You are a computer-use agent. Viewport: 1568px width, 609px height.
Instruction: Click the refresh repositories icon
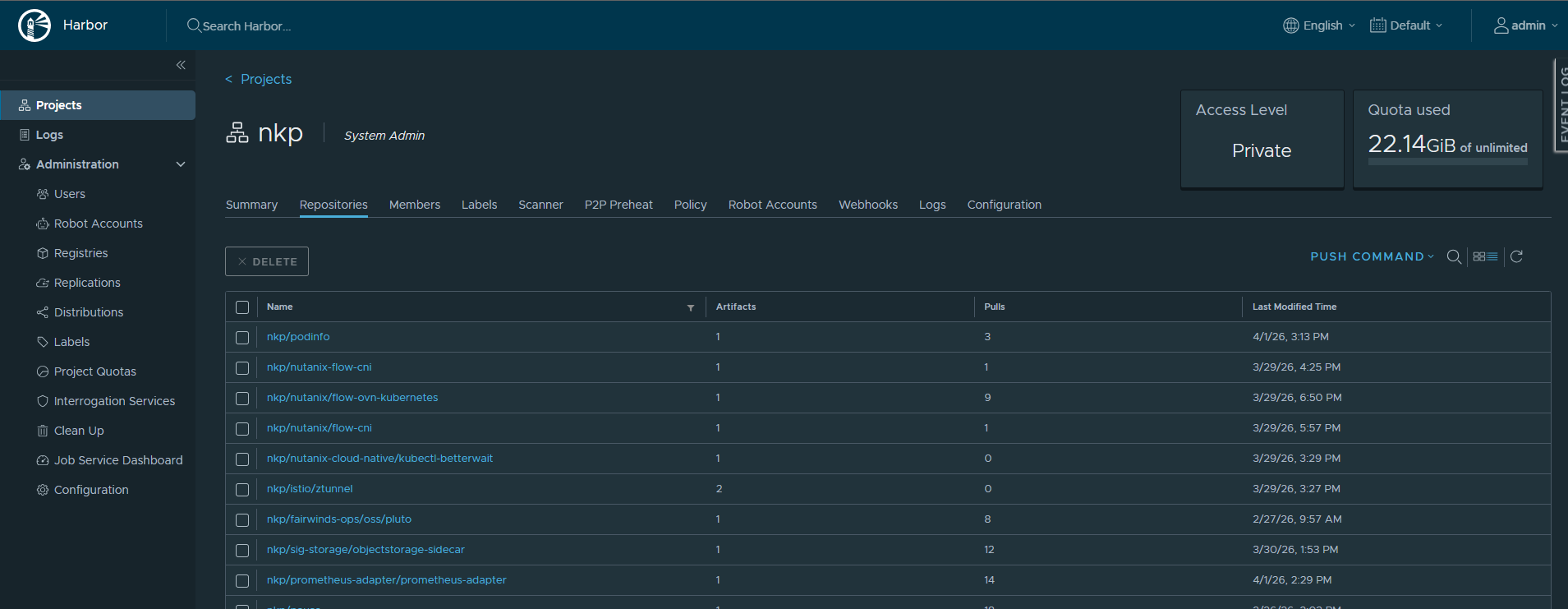pos(1517,256)
